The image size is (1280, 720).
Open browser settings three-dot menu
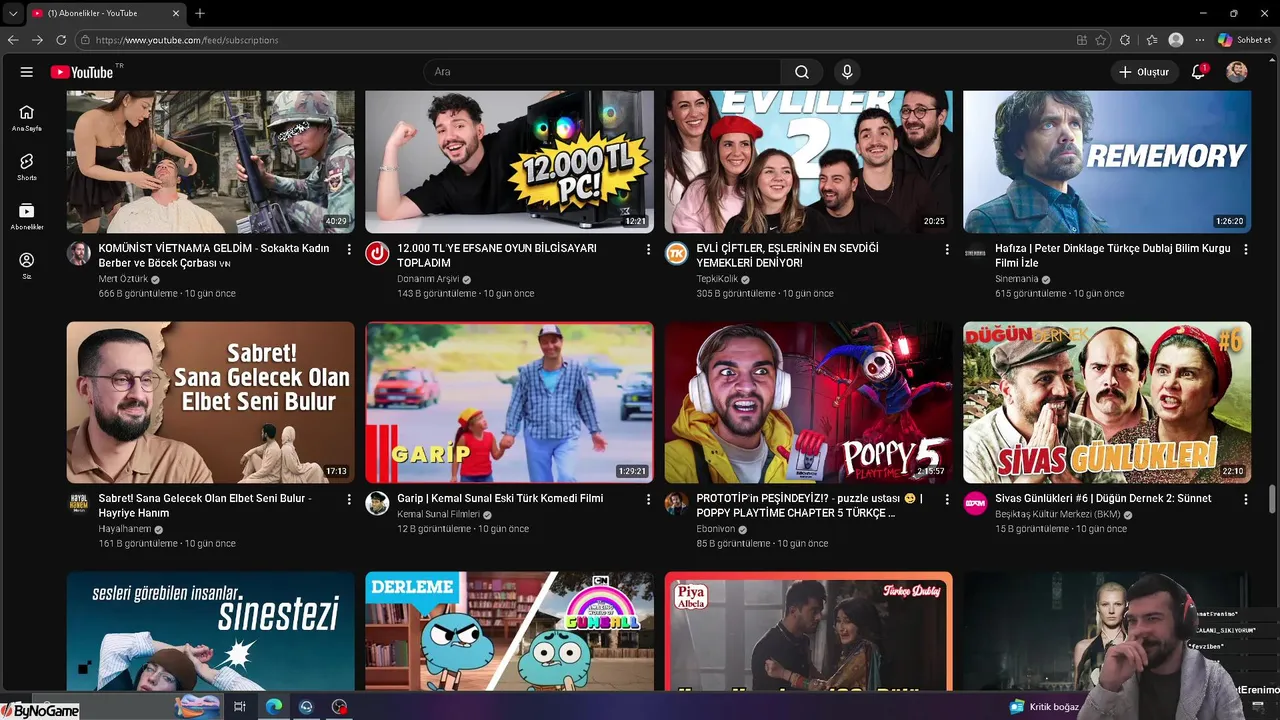point(1200,40)
